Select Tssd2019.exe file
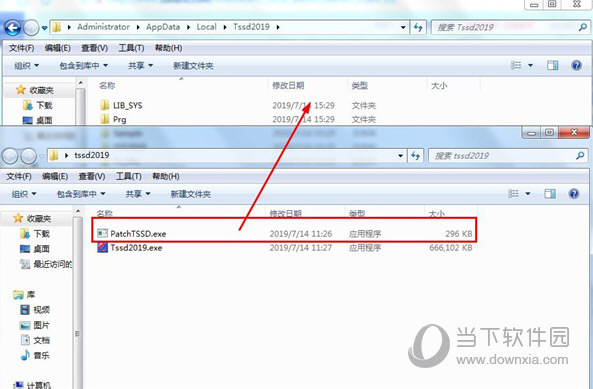Screen dimensions: 593x389 point(130,248)
